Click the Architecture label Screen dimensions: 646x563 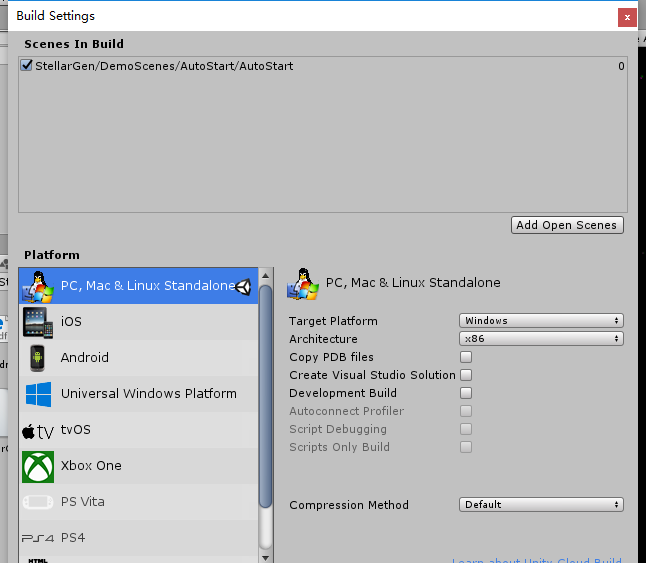click(x=323, y=339)
